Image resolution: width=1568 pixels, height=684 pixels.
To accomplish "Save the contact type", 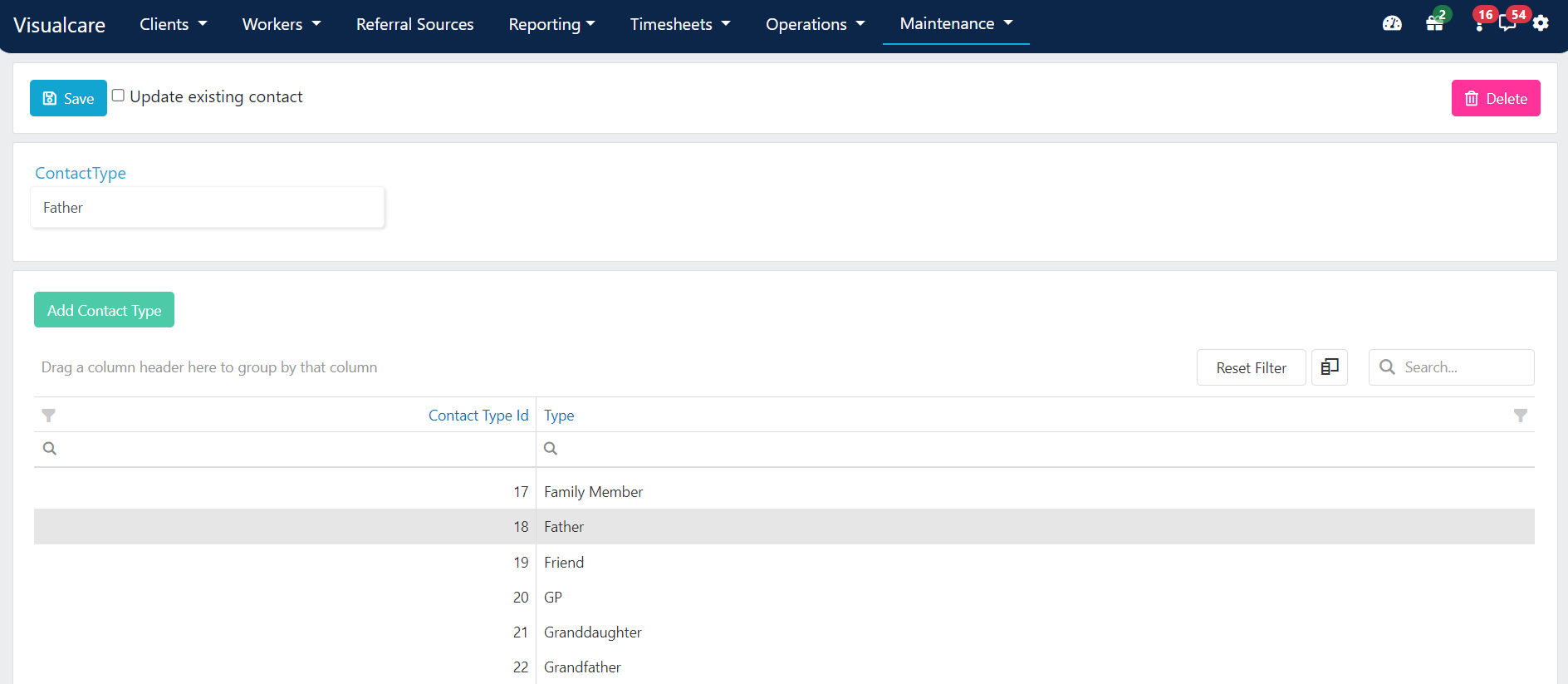I will coord(68,98).
